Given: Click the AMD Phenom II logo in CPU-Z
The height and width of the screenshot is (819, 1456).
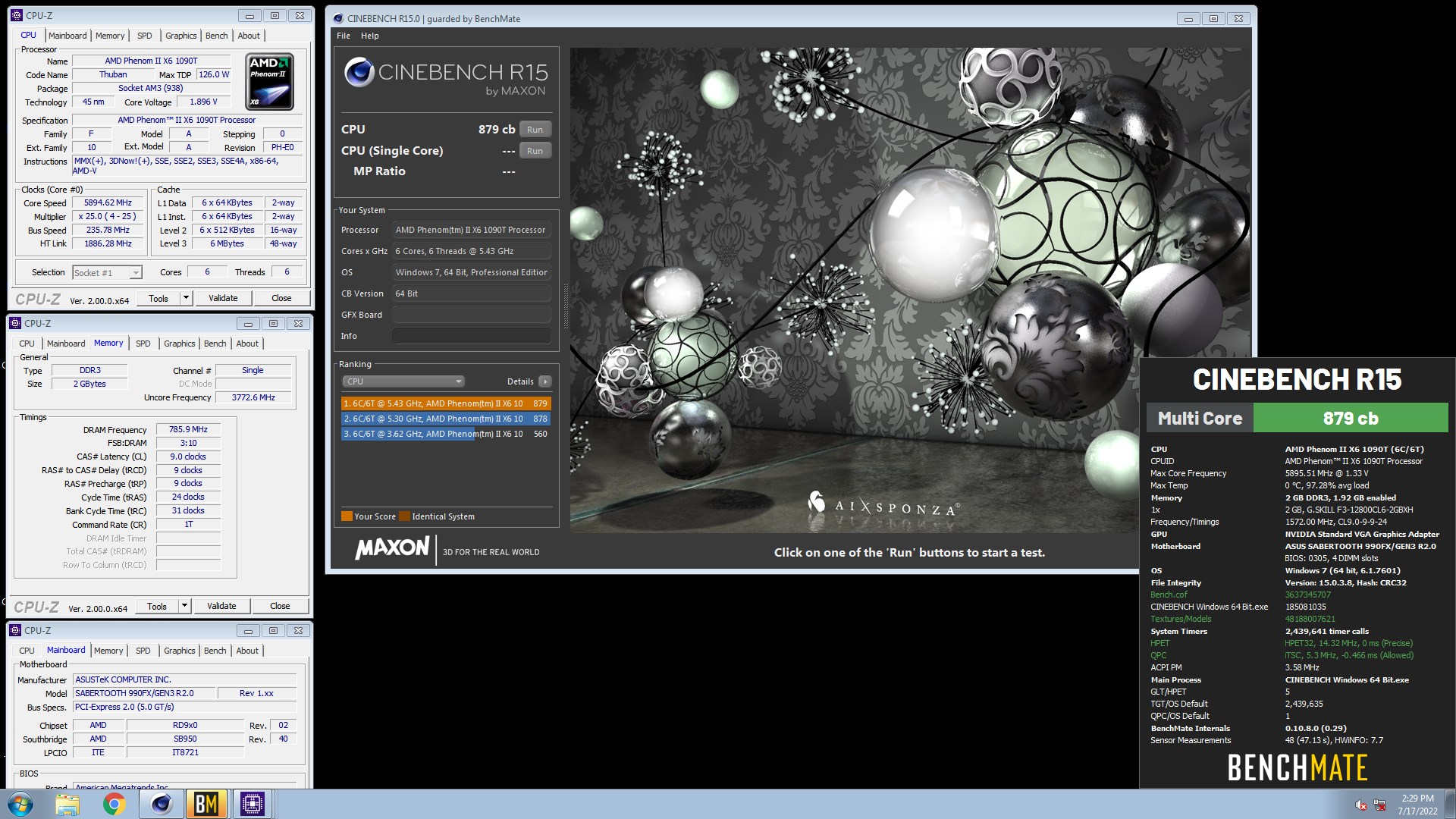Looking at the screenshot, I should 269,81.
